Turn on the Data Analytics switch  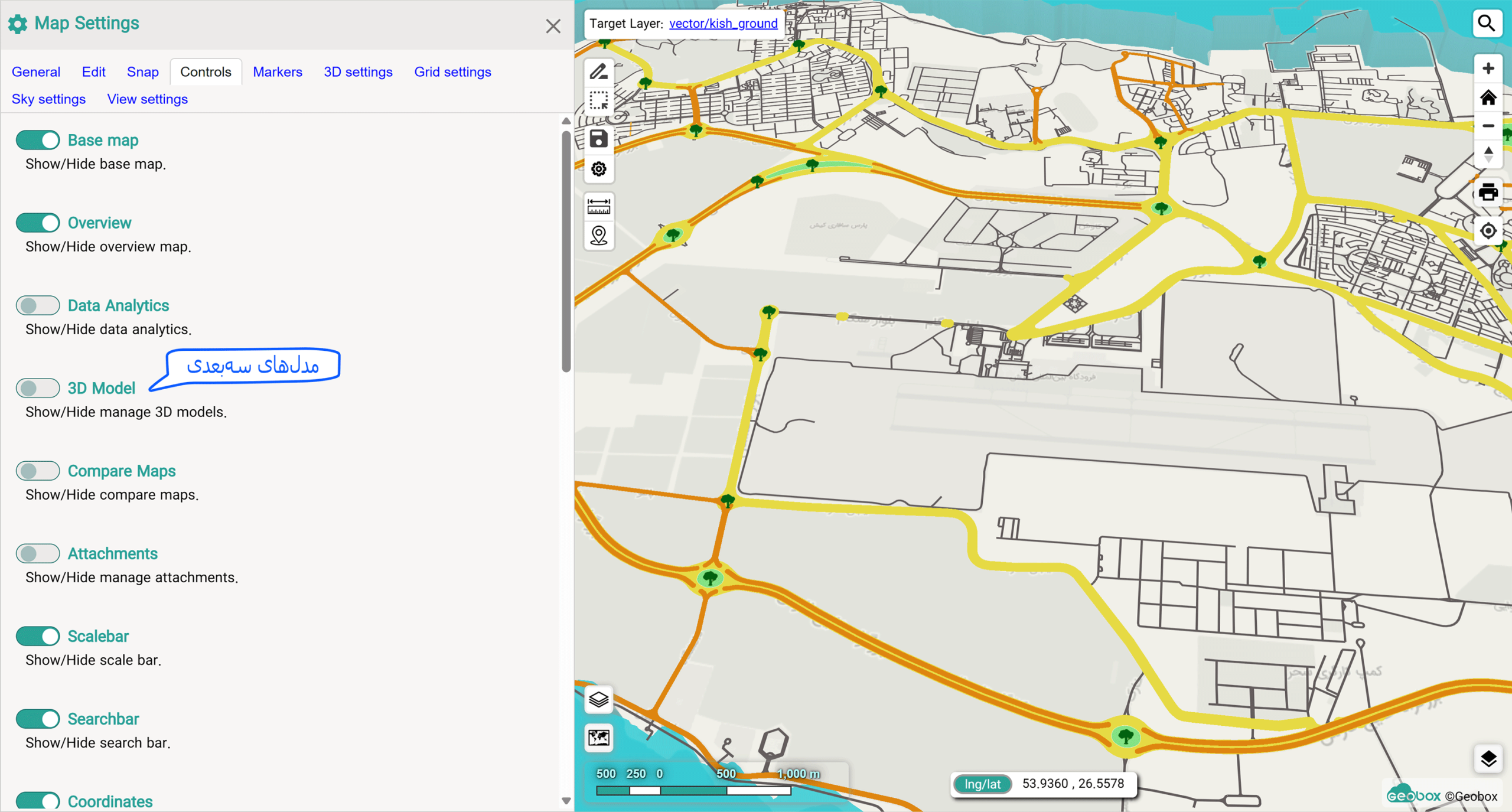tap(38, 305)
